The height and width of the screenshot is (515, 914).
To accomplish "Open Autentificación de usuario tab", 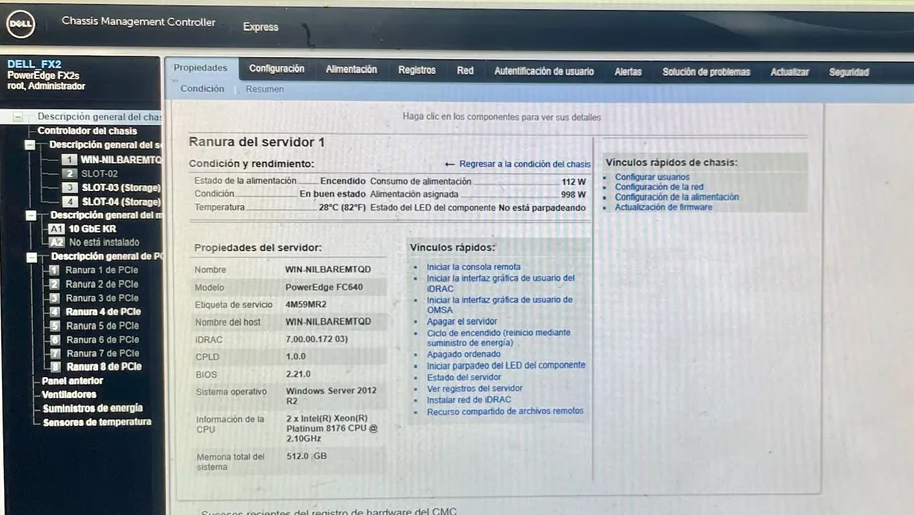I will pyautogui.click(x=544, y=71).
